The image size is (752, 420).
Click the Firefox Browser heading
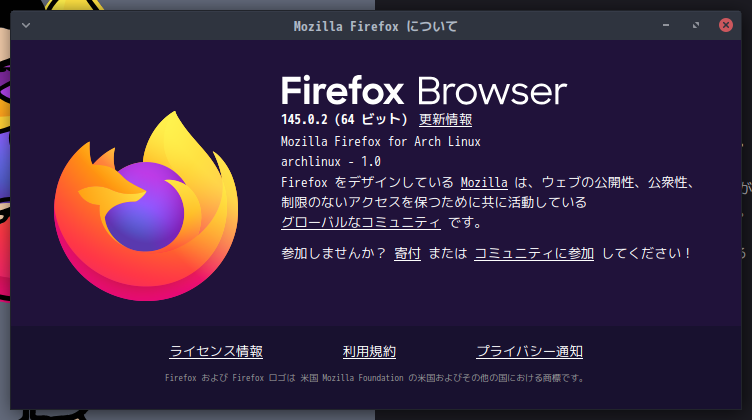pos(424,91)
